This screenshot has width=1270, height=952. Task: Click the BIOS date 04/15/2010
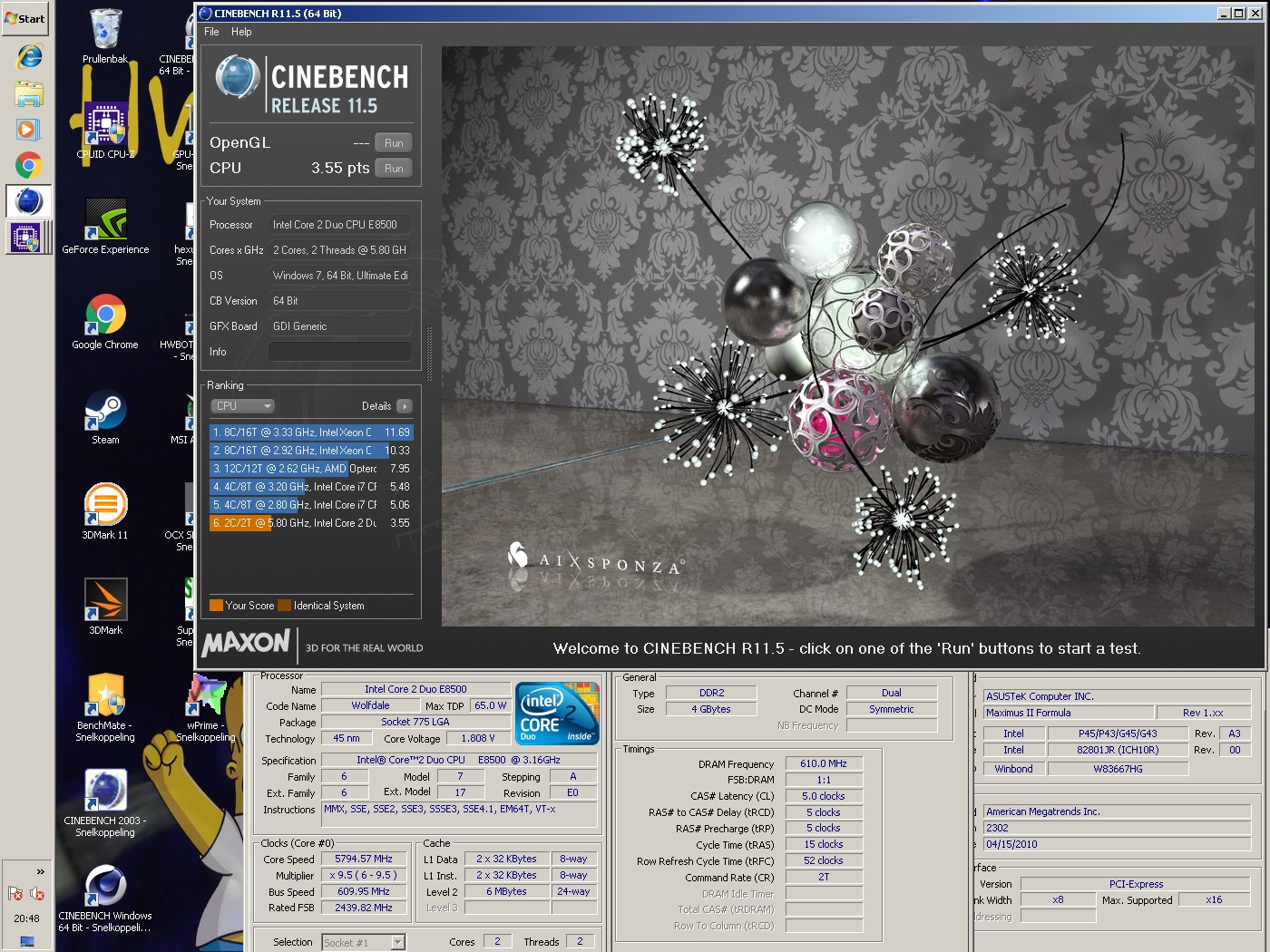click(1117, 844)
